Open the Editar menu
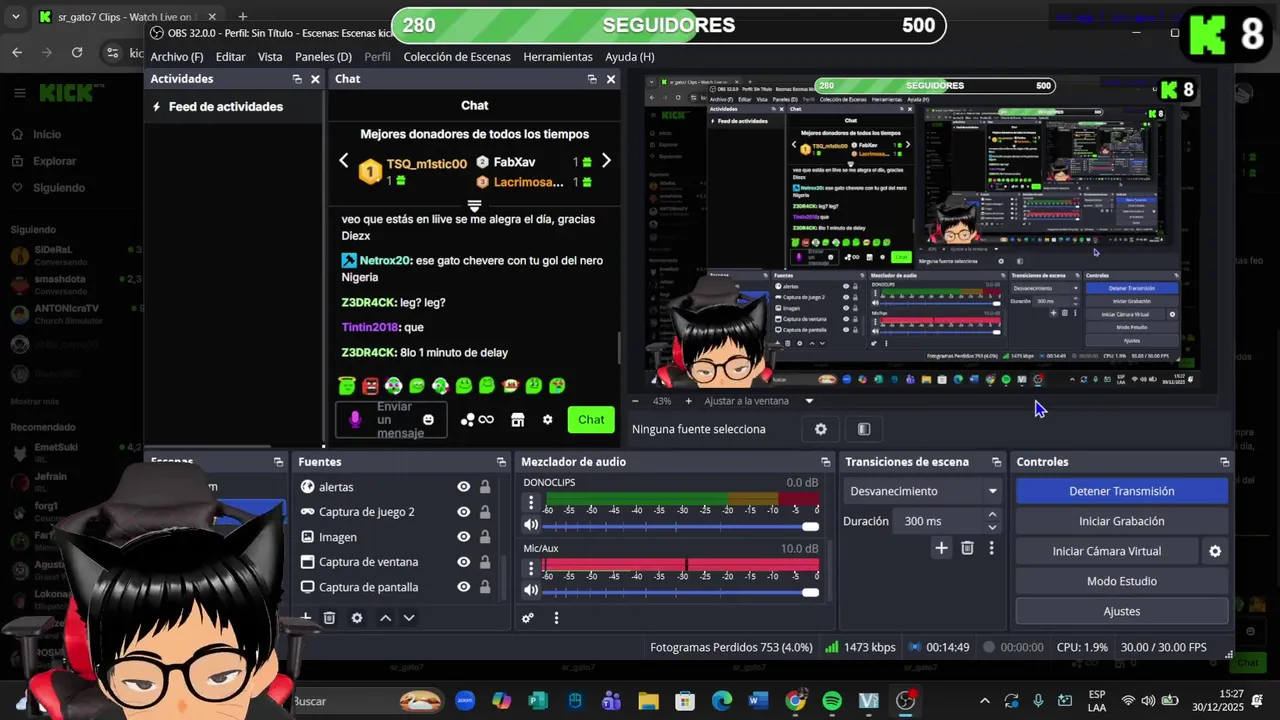Image resolution: width=1280 pixels, height=720 pixels. (230, 57)
